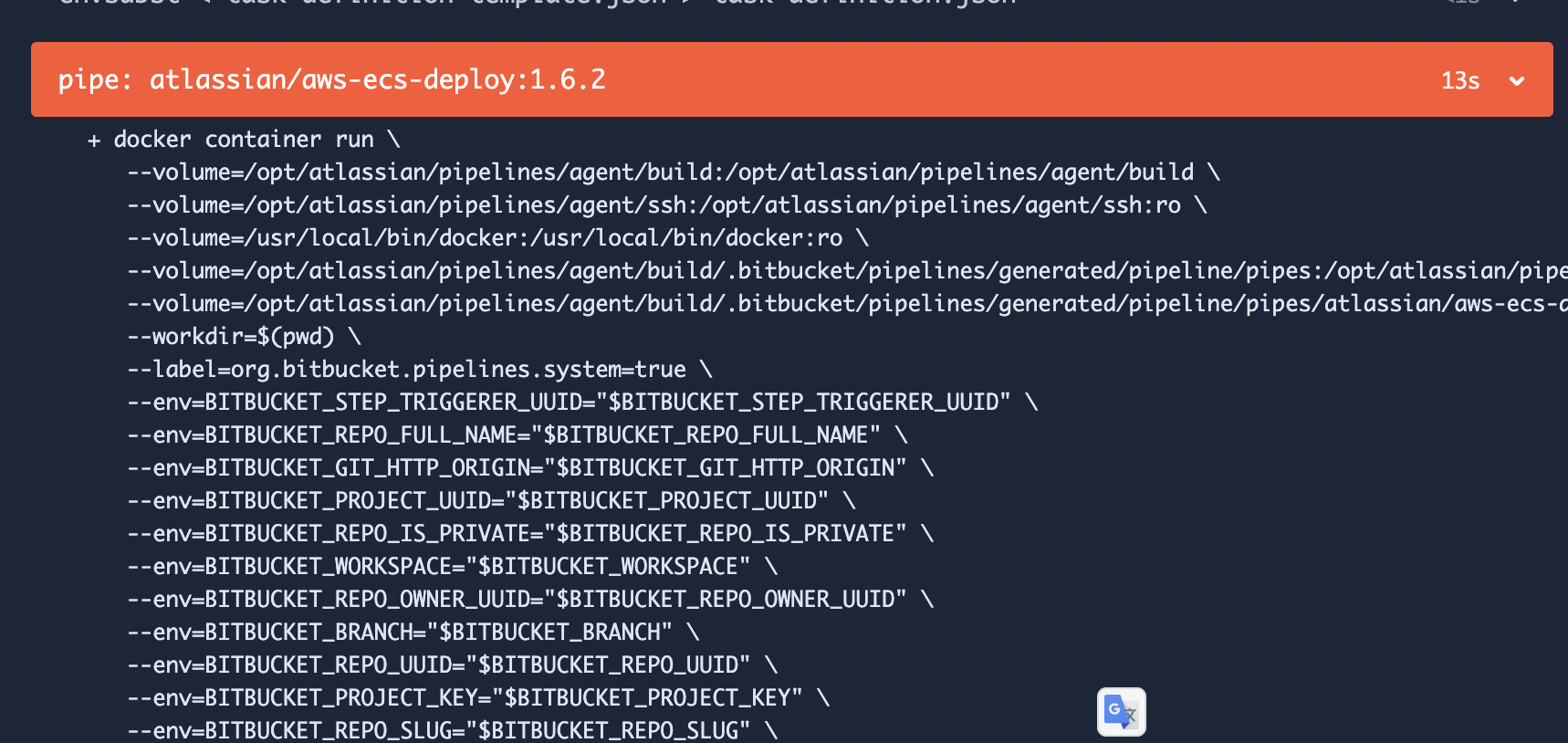
Task: Click the --label=org.bitbucket.pipelines.system=true line
Action: click(x=420, y=369)
